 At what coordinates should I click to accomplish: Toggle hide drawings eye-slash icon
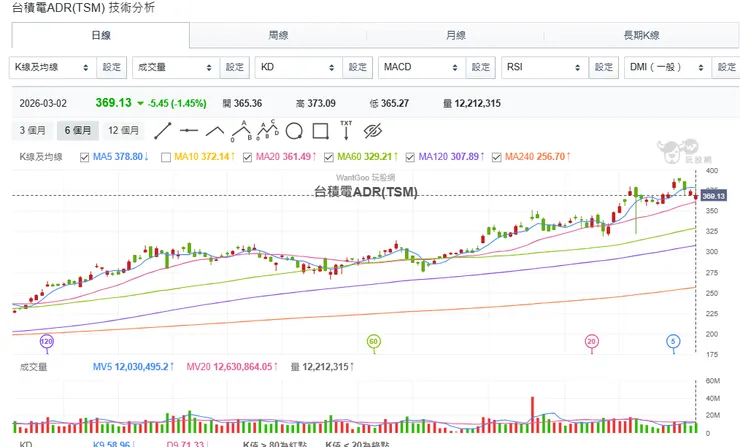(x=373, y=131)
